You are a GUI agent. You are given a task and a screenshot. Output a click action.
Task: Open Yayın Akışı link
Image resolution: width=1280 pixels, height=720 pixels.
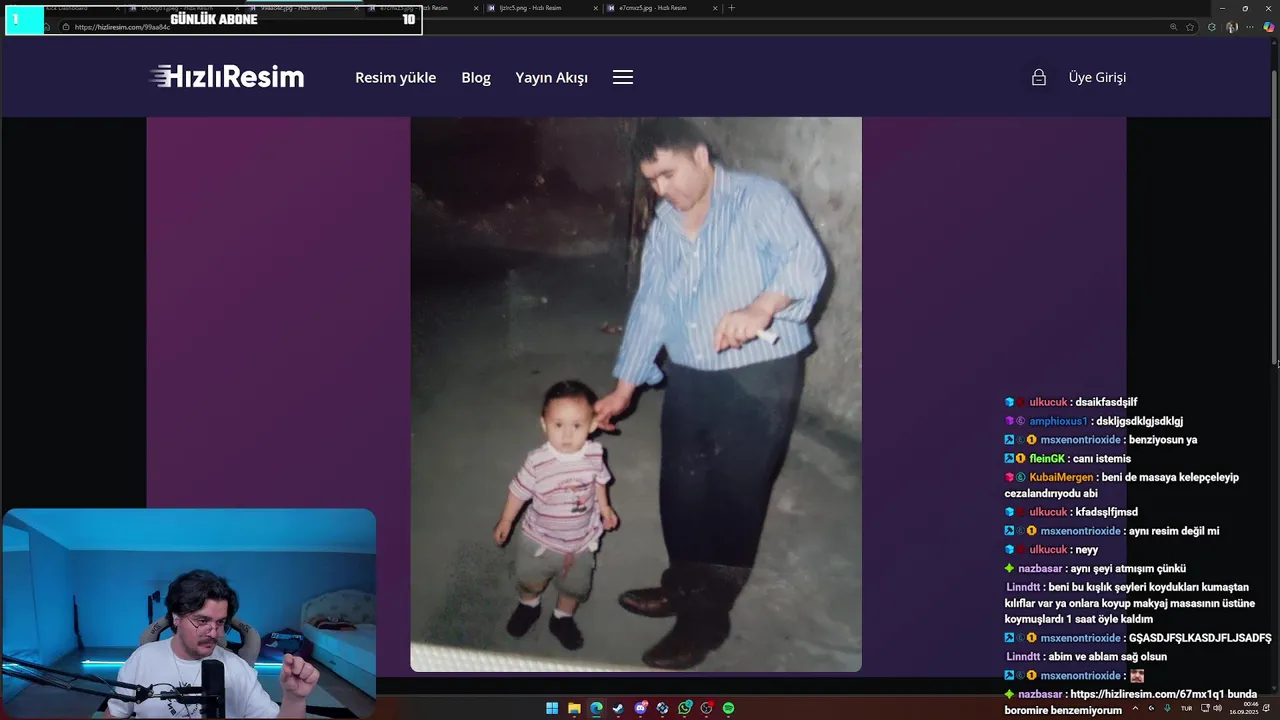click(551, 77)
